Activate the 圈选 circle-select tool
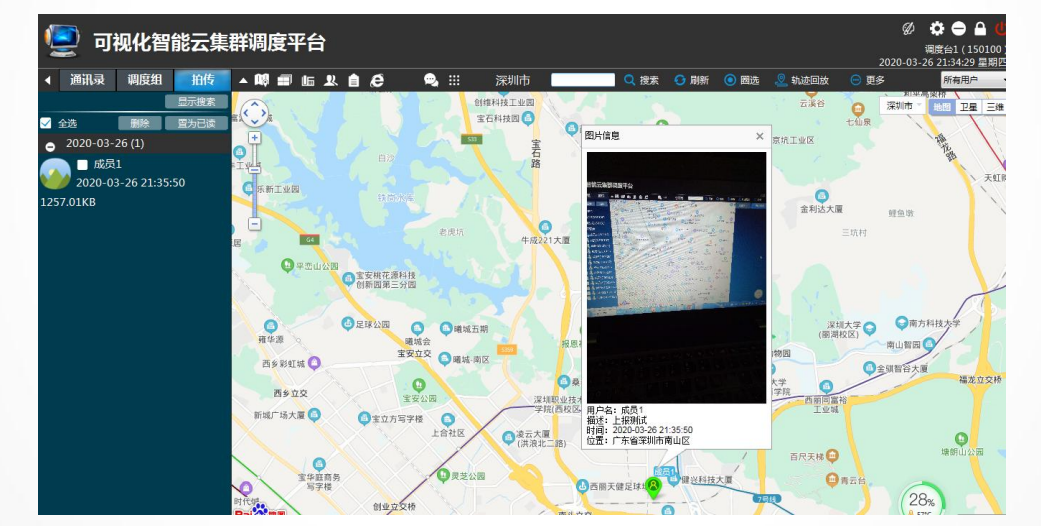 741,80
